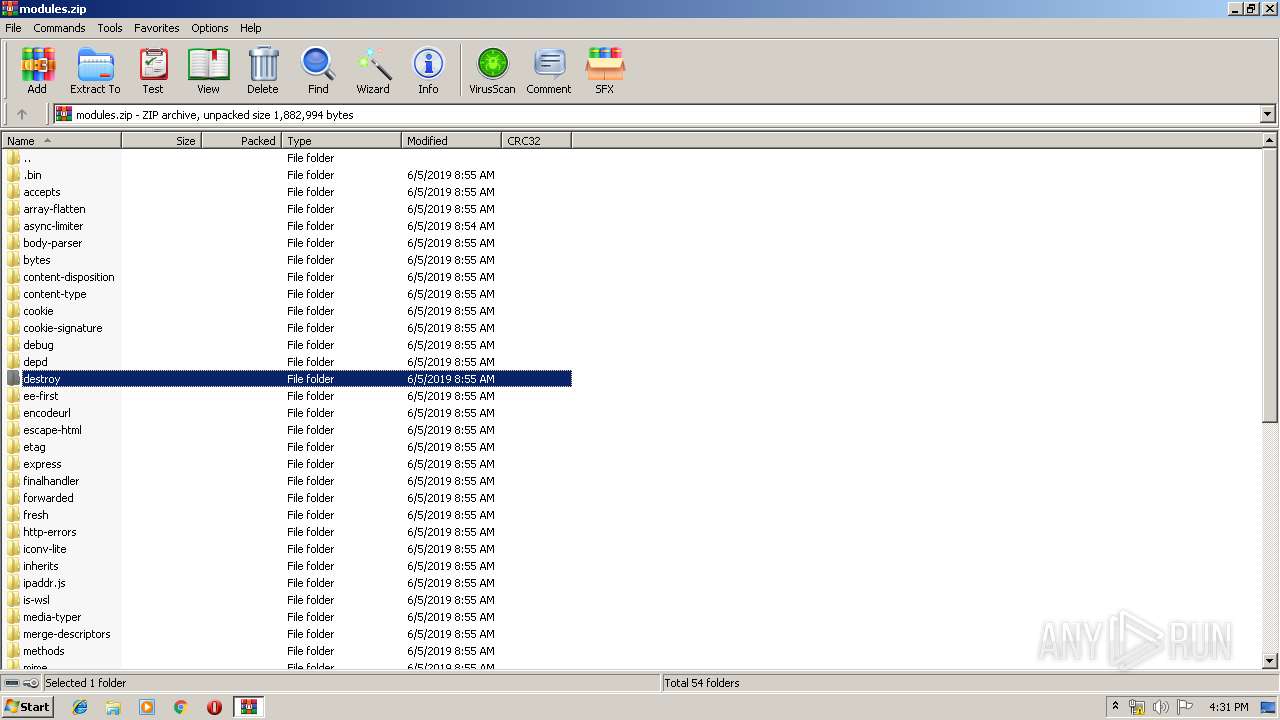This screenshot has width=1280, height=720.
Task: Select the iconv-lite folder
Action: (x=287, y=549)
